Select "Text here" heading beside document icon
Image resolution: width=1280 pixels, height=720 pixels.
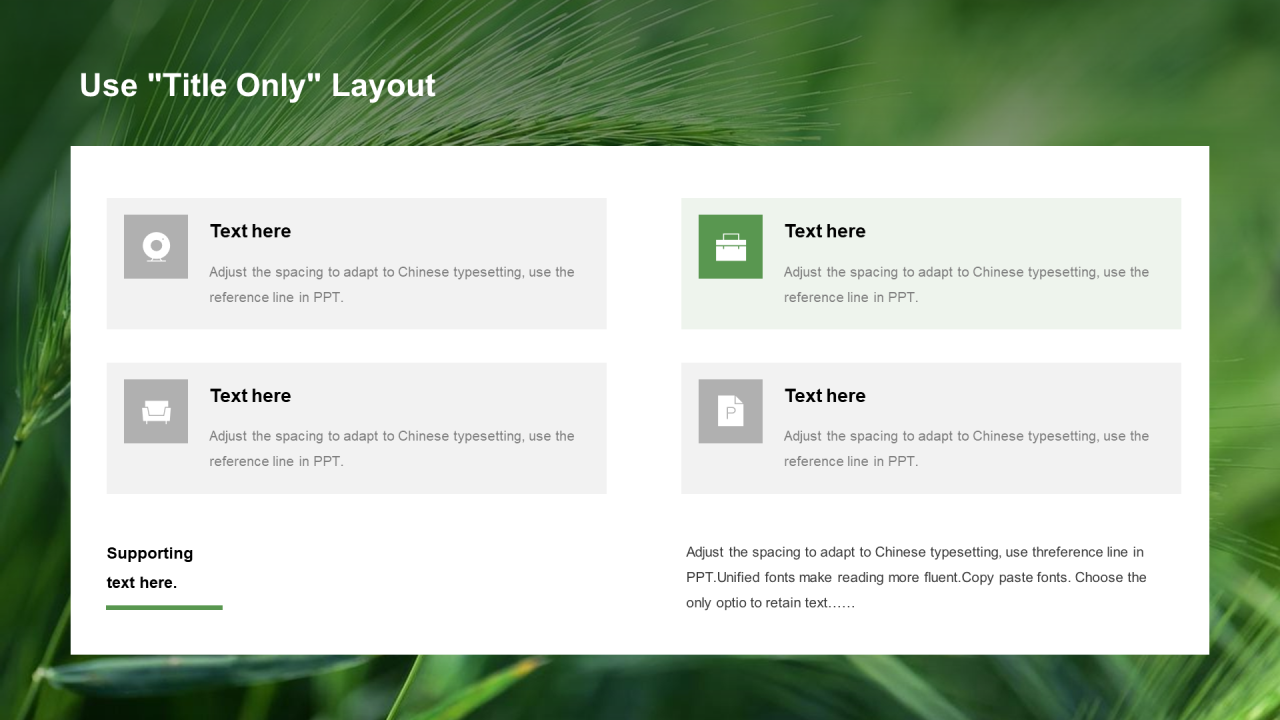click(825, 396)
